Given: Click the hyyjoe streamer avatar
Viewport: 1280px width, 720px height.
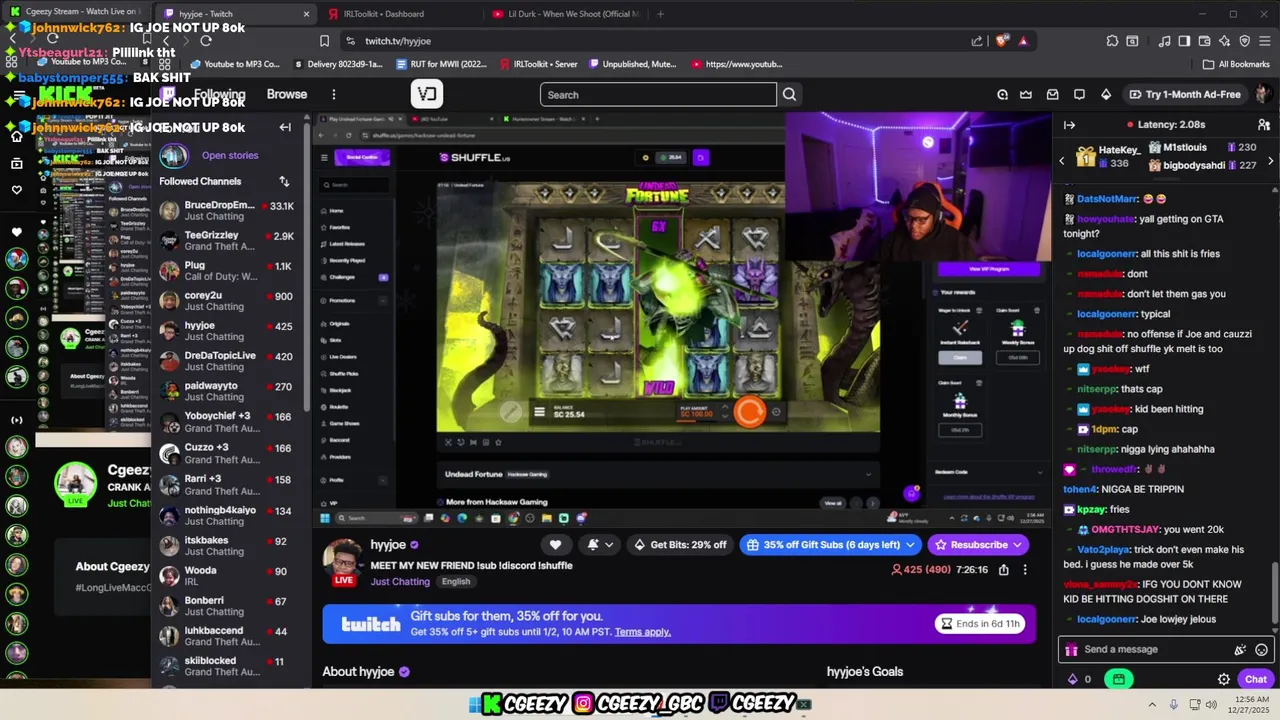Looking at the screenshot, I should click(x=344, y=560).
